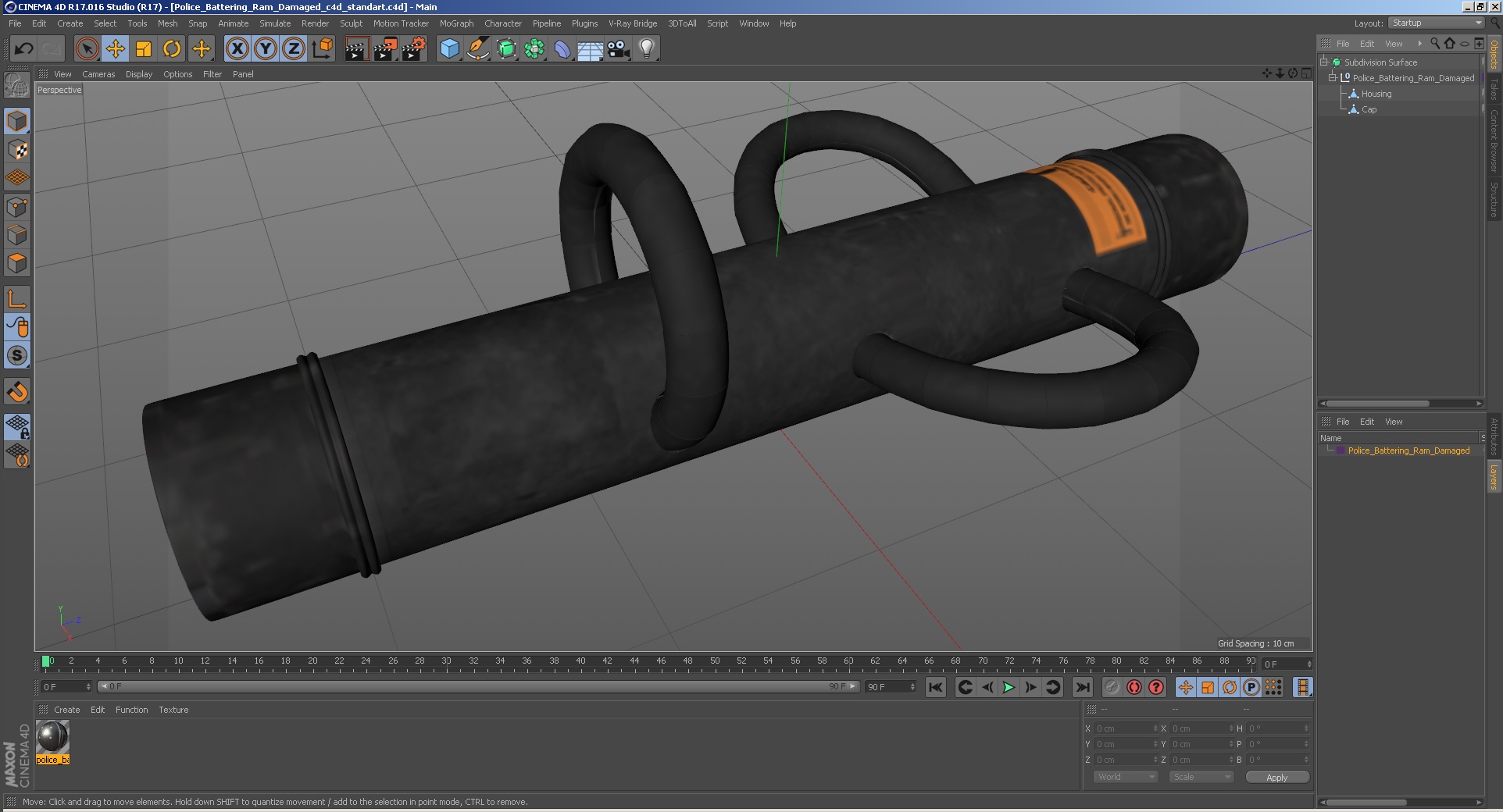Open the Content Browser side tab
The image size is (1503, 812).
pyautogui.click(x=1494, y=141)
